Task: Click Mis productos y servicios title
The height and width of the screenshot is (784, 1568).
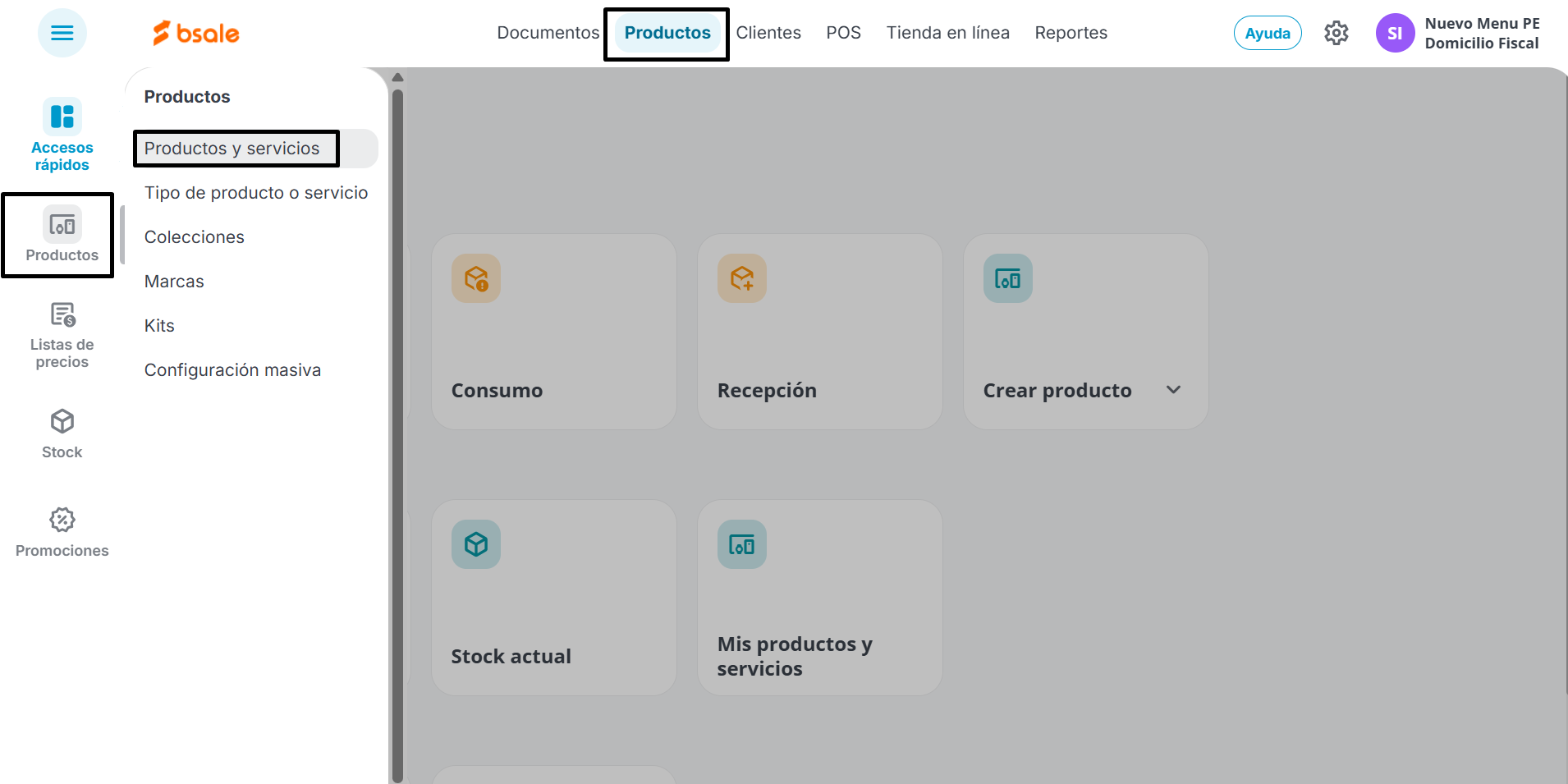Action: pos(795,657)
